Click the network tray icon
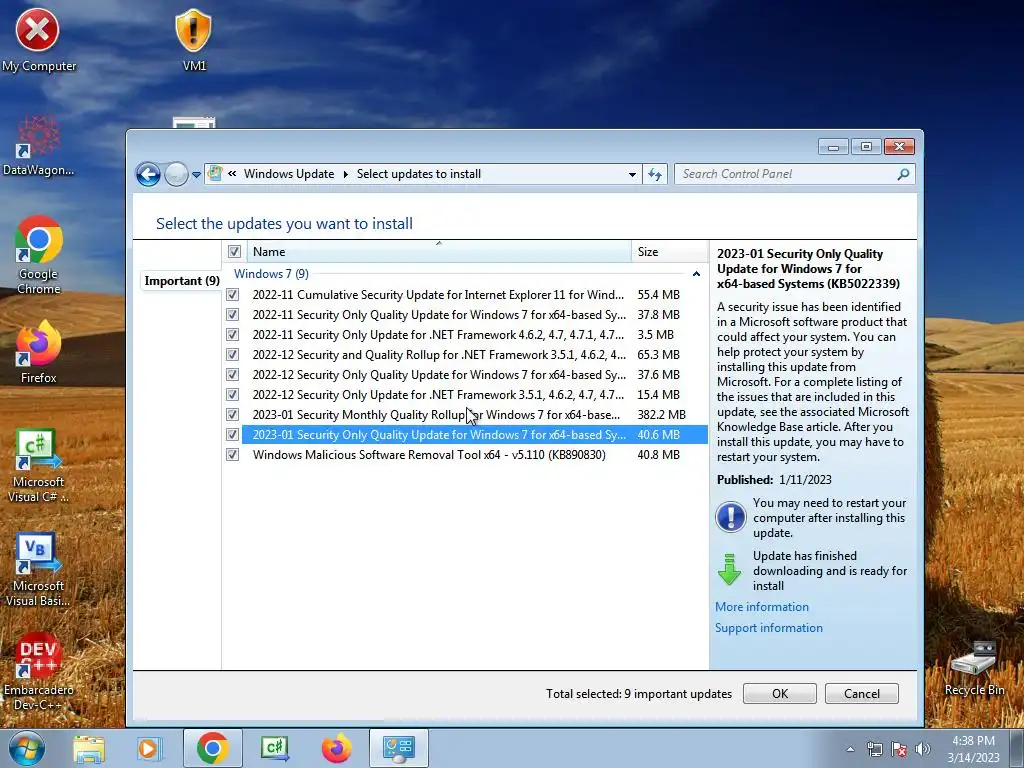The width and height of the screenshot is (1024, 768). [x=874, y=749]
